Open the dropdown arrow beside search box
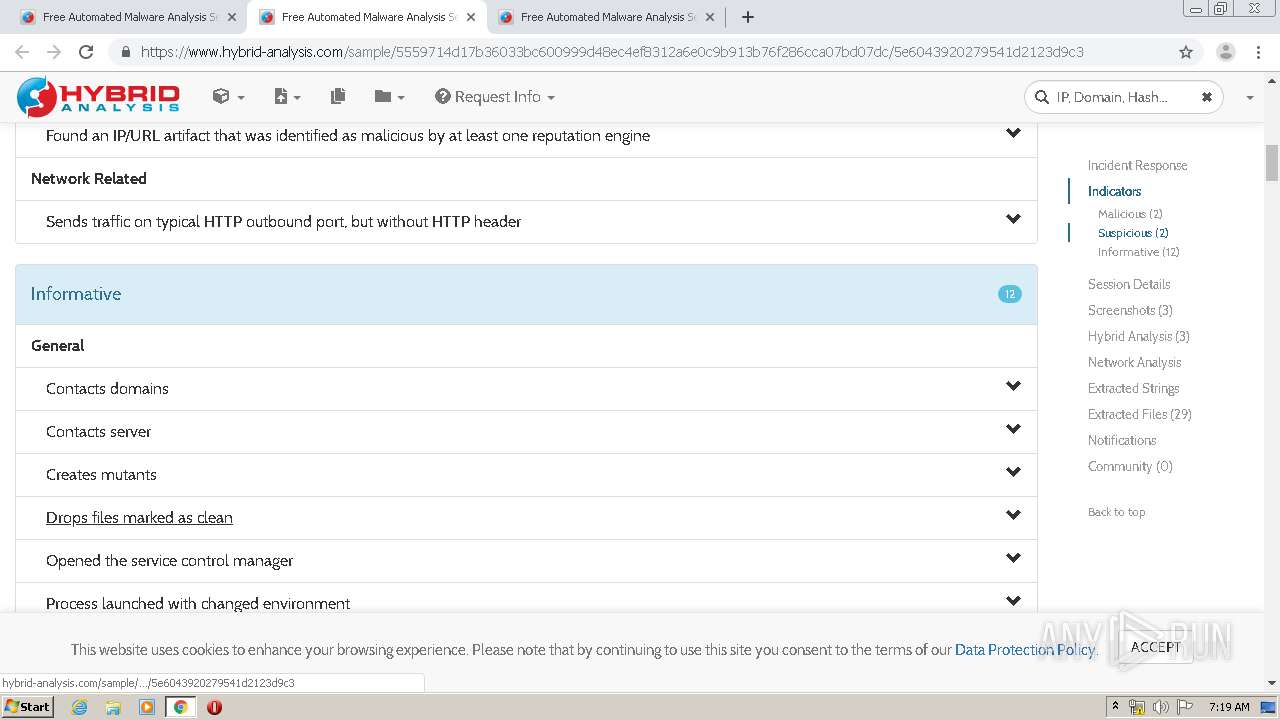The image size is (1280, 720). pyautogui.click(x=1249, y=97)
